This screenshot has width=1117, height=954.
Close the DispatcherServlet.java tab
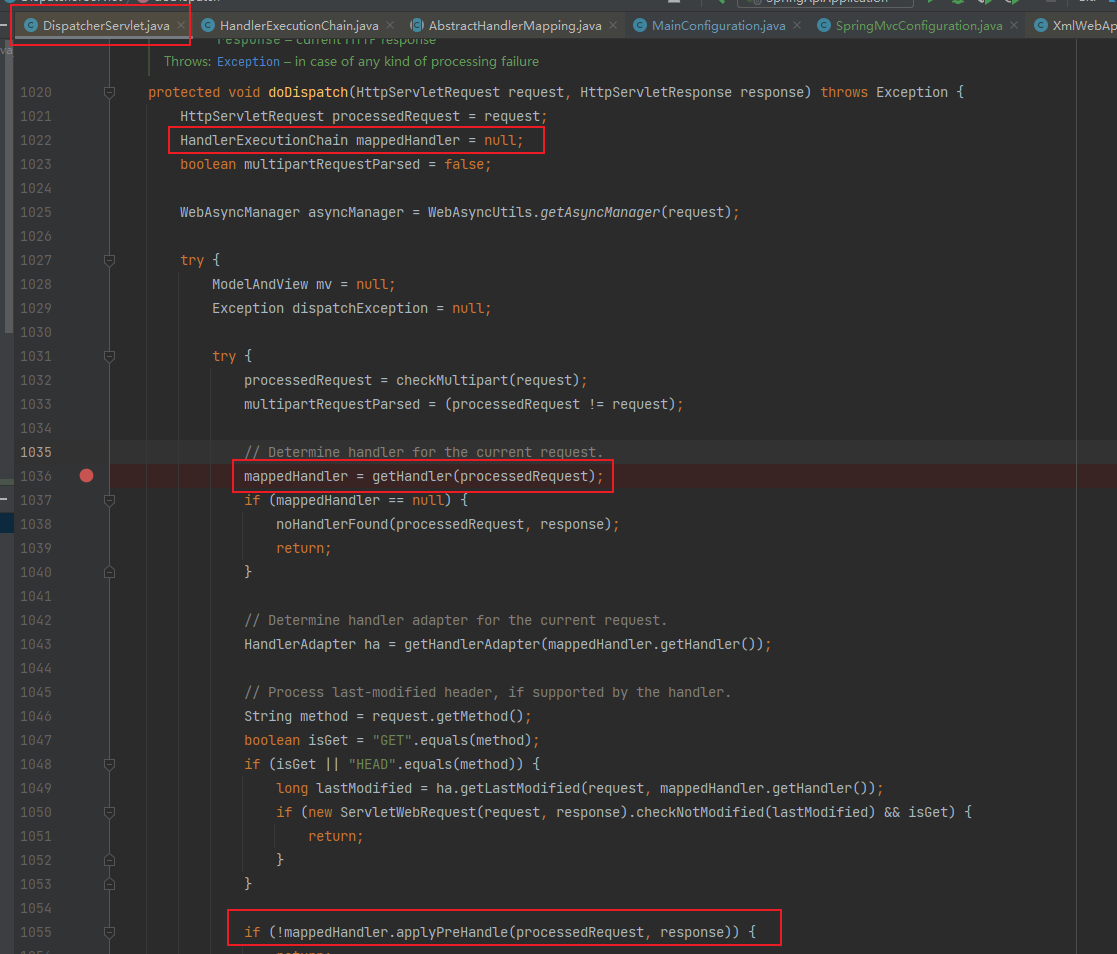(181, 25)
